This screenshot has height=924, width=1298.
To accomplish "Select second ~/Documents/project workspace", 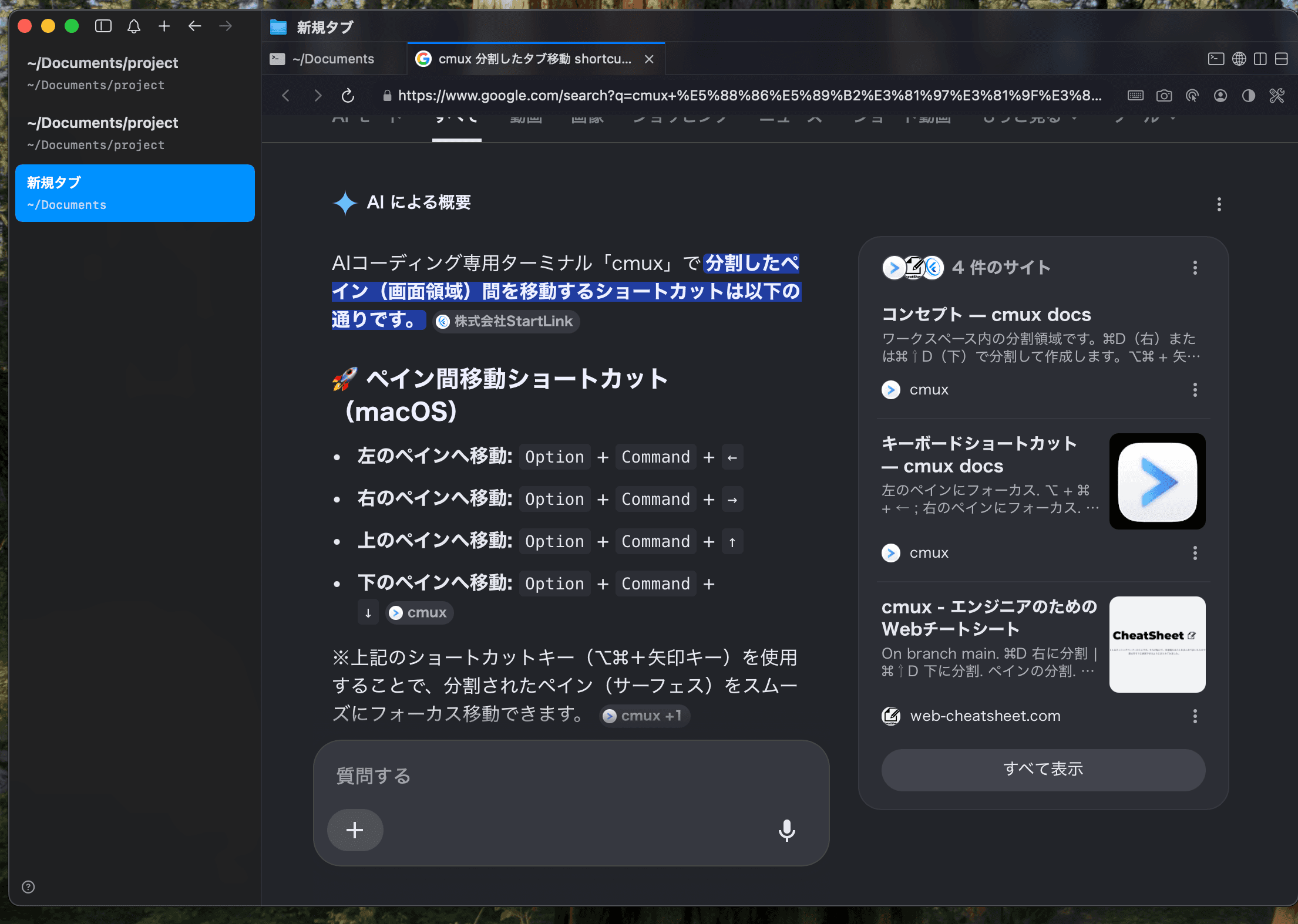I will click(x=135, y=133).
